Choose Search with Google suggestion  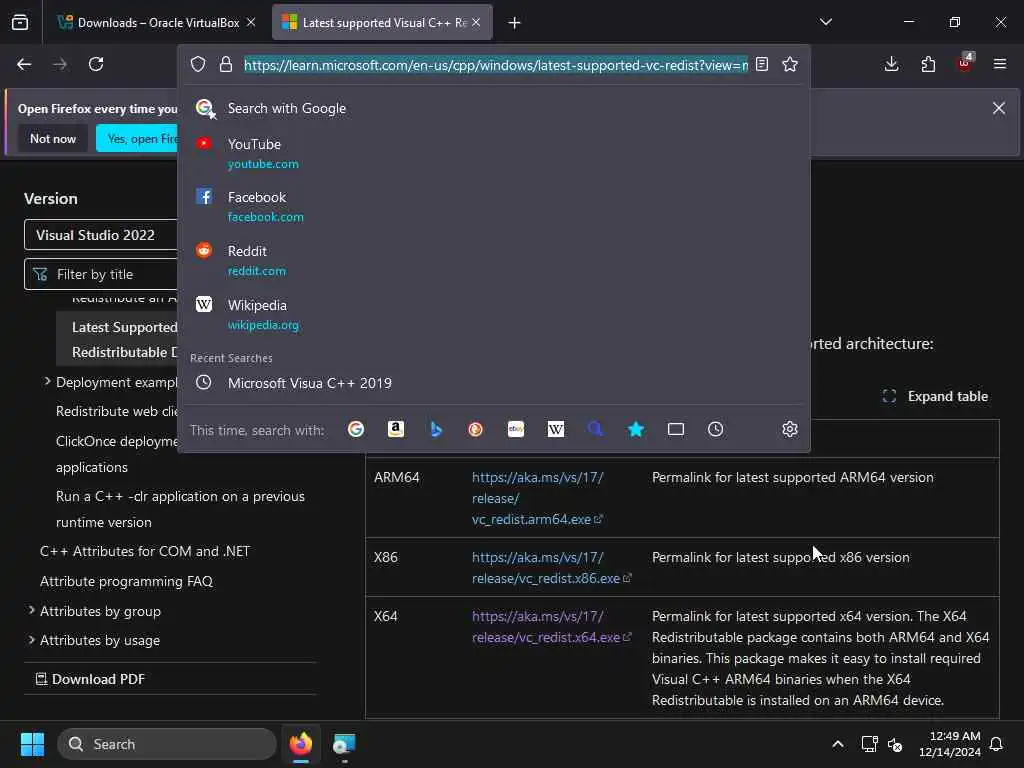[494, 108]
